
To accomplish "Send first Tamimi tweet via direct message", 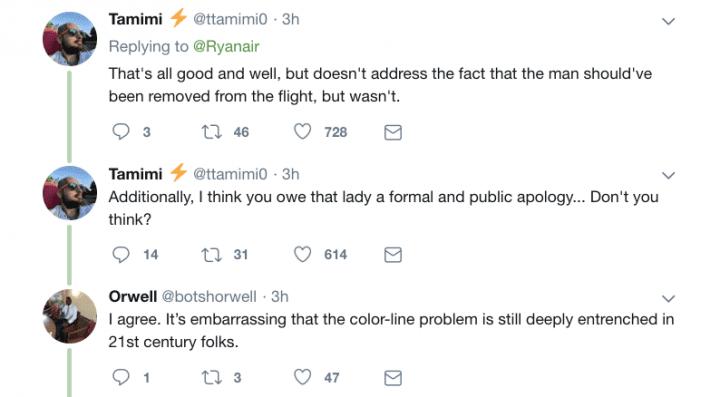I will click(393, 133).
